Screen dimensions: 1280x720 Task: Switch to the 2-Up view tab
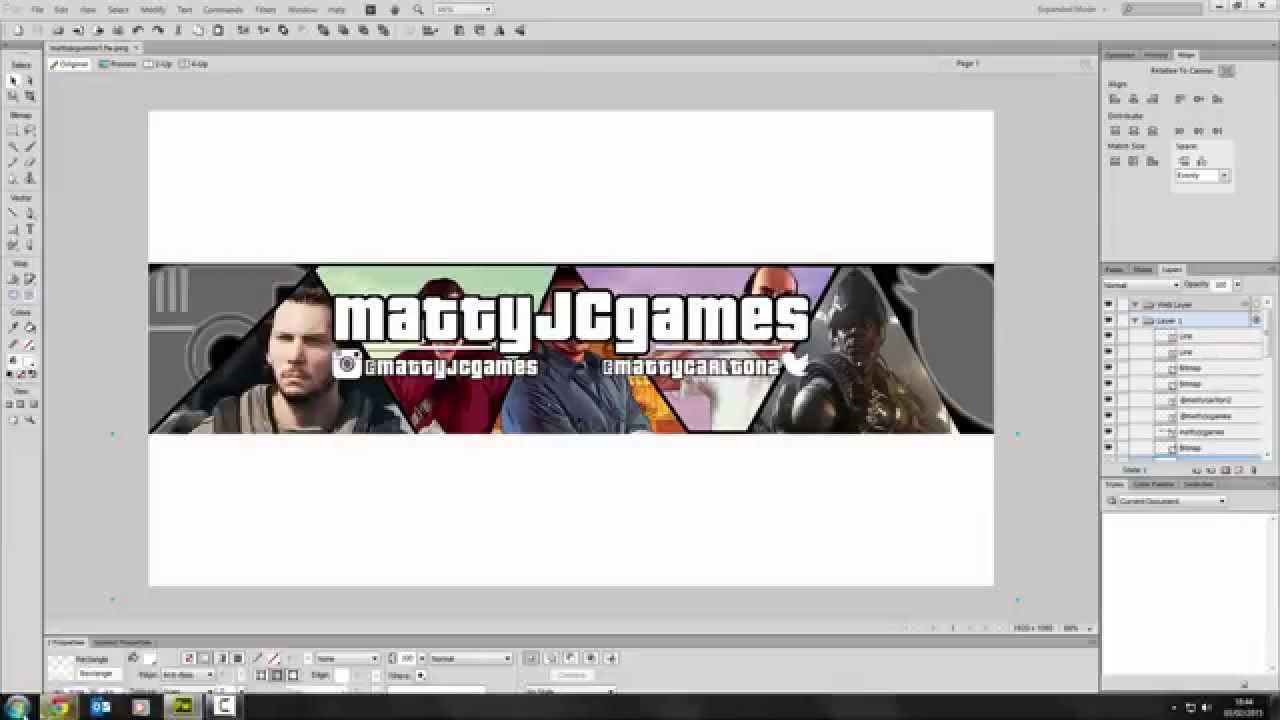pos(158,64)
